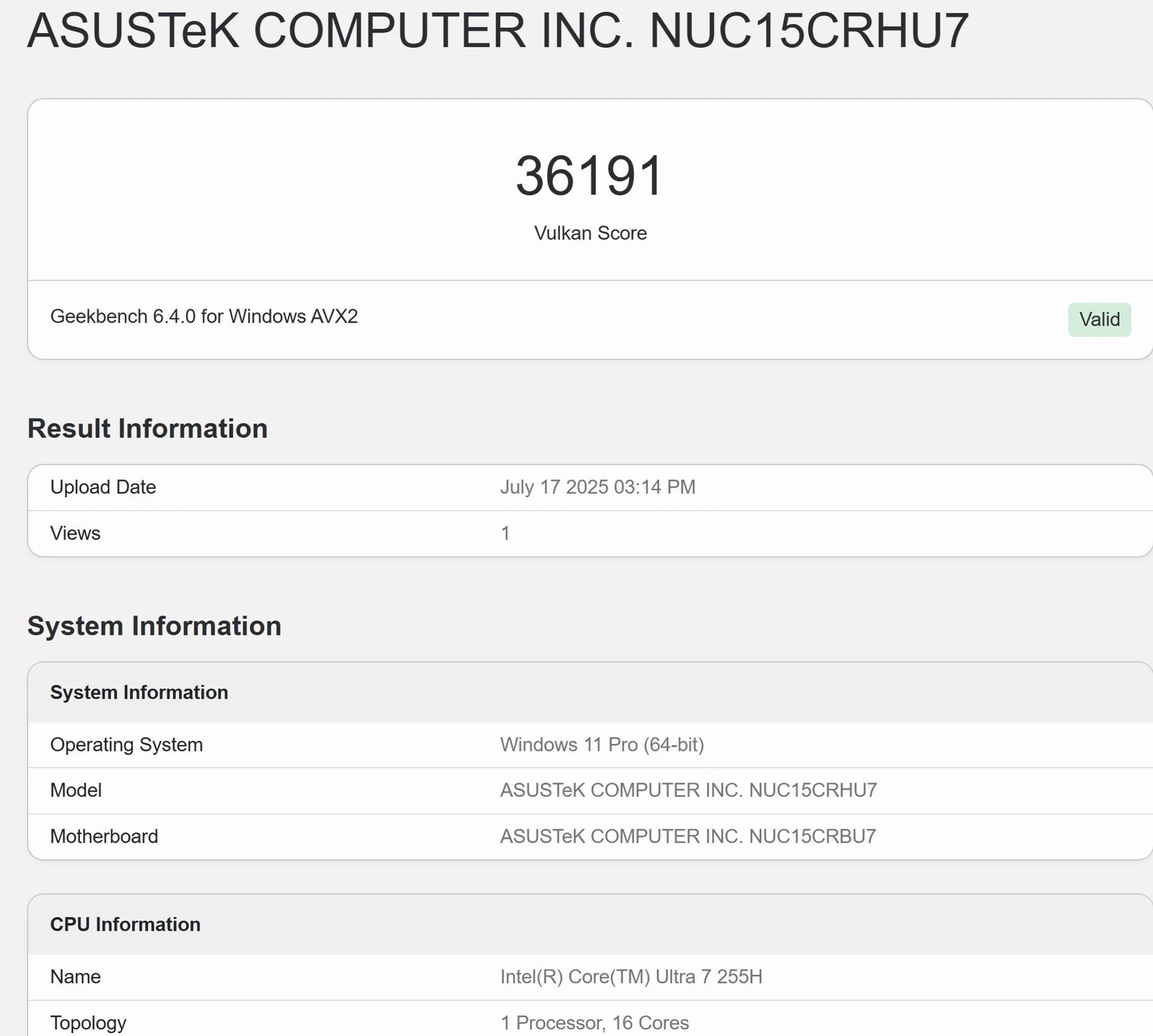Click the Motherboard row label
This screenshot has height=1036, width=1153.
coord(104,837)
